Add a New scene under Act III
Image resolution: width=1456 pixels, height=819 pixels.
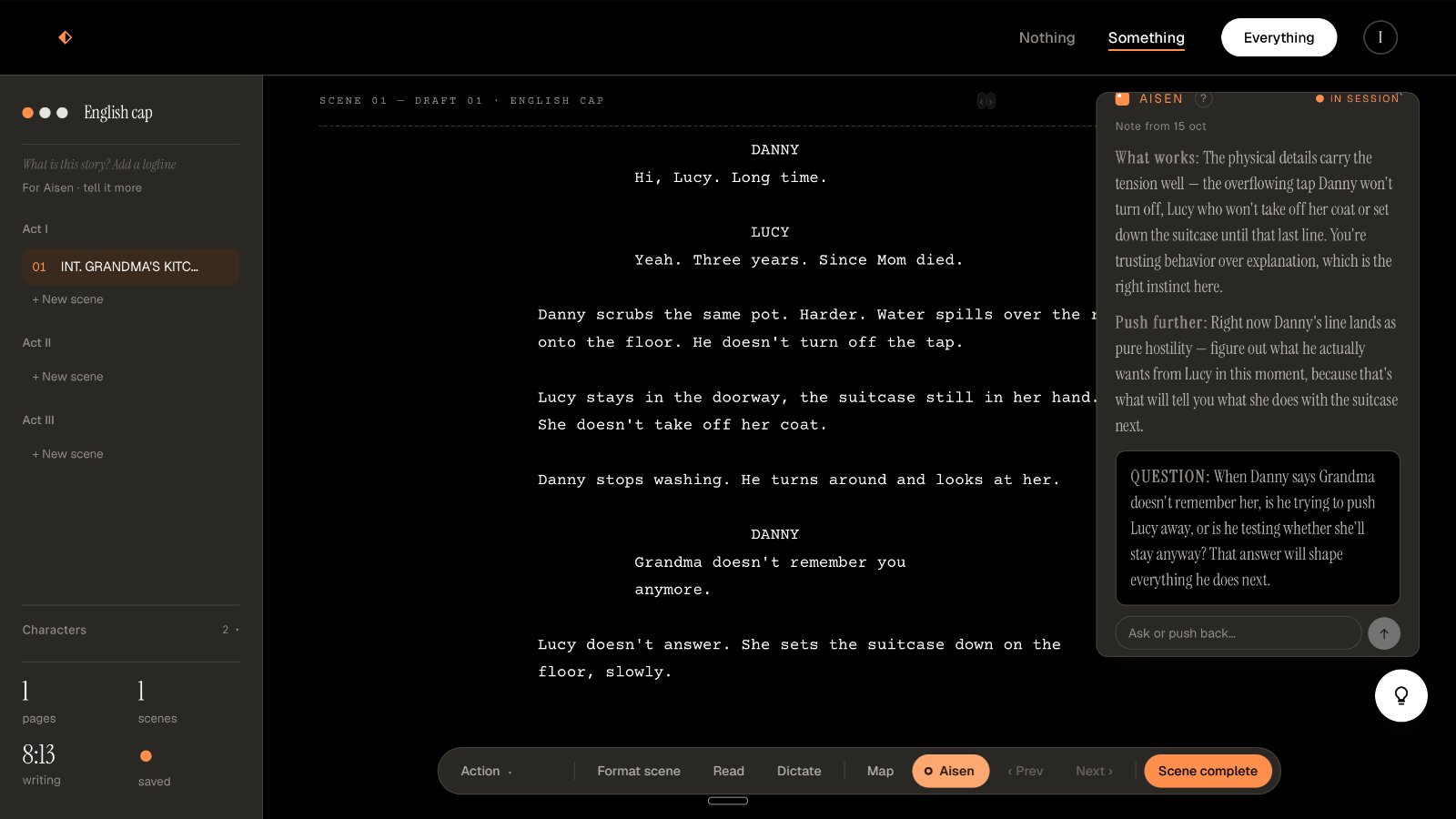point(67,454)
